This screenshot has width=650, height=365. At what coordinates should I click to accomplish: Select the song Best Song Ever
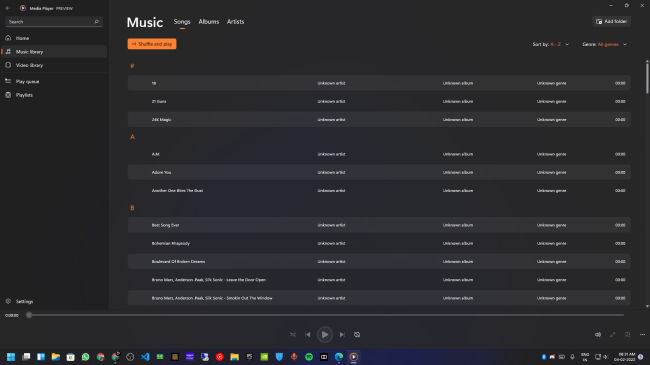379,225
